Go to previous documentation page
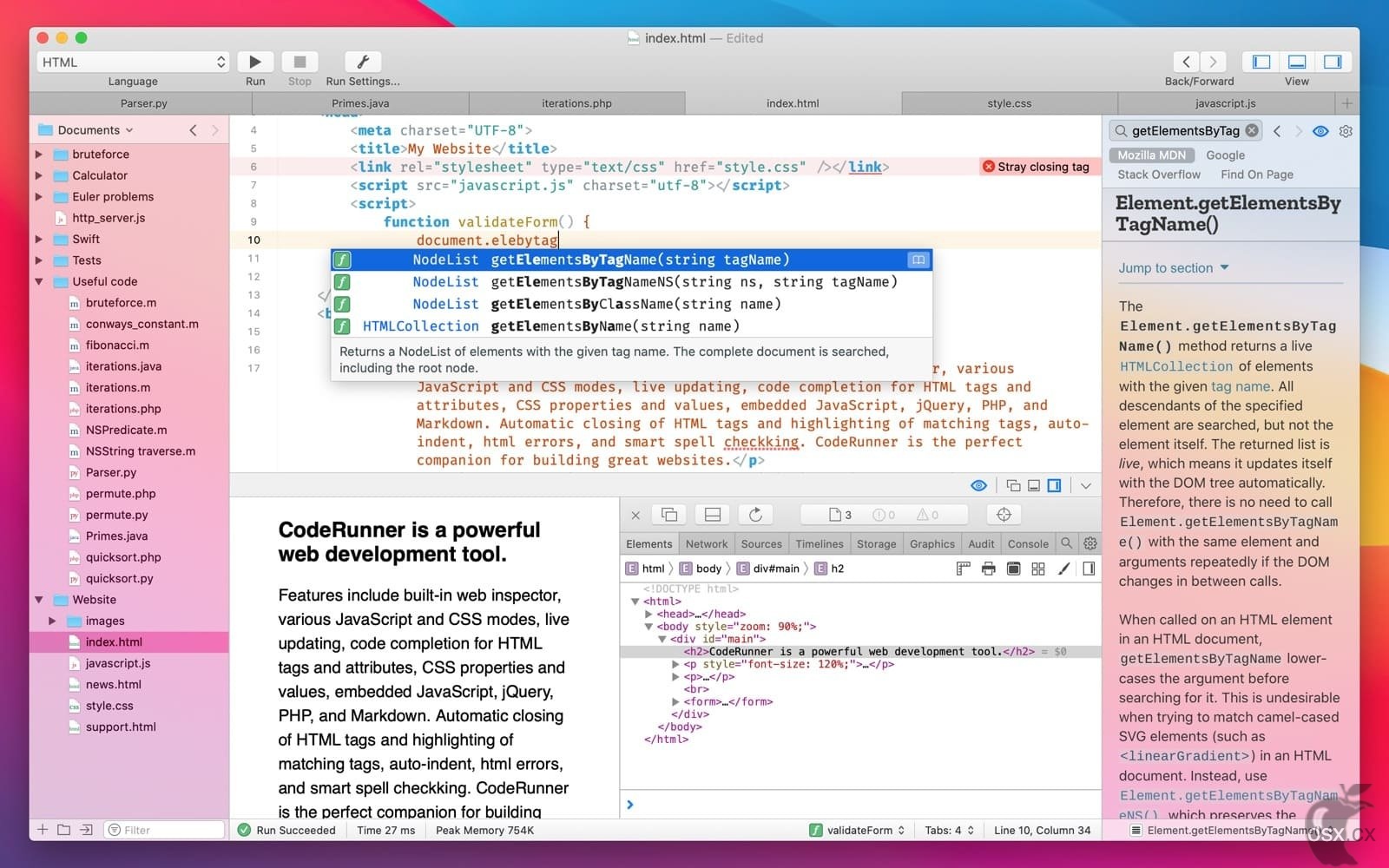This screenshot has width=1389, height=868. pyautogui.click(x=1277, y=131)
